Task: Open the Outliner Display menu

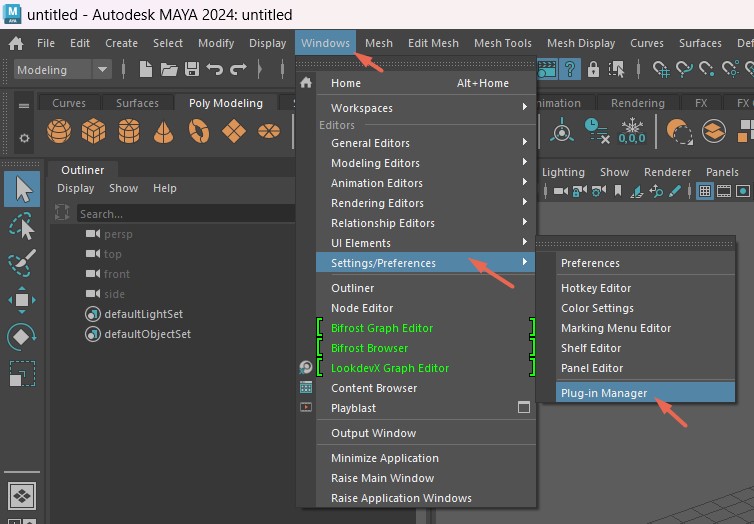Action: coord(75,188)
